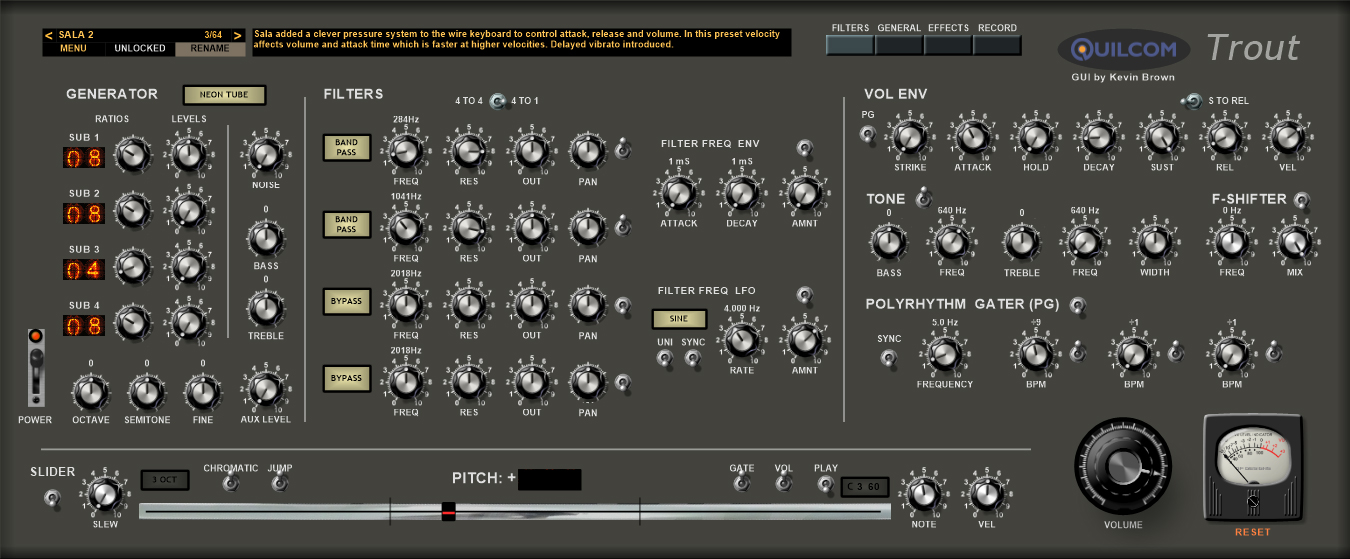Click the RENAME preset button
The width and height of the screenshot is (1350, 559).
click(x=210, y=48)
